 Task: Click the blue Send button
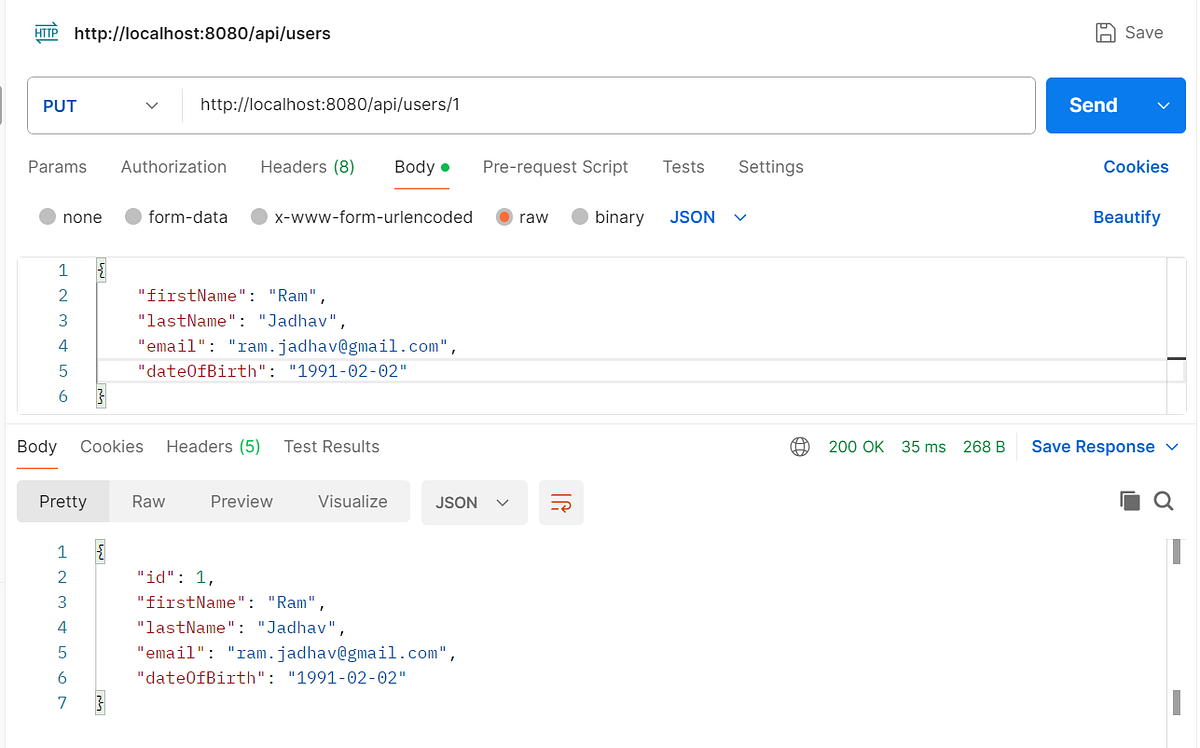coord(1094,105)
